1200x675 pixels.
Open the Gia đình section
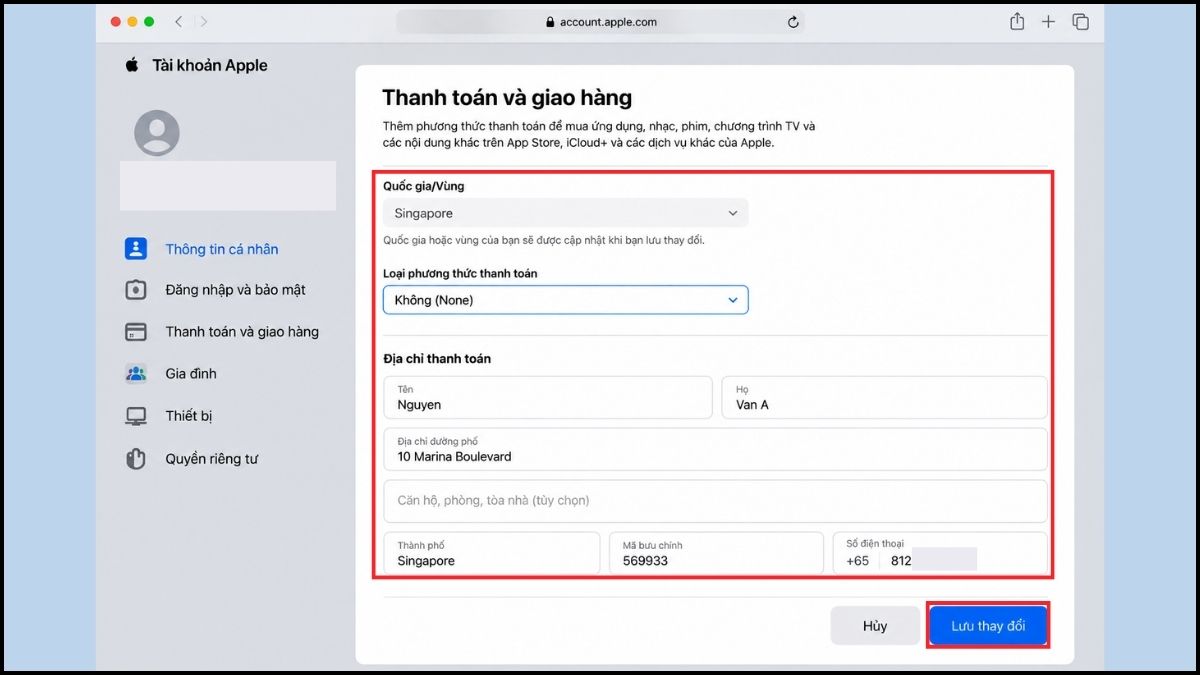pos(190,374)
